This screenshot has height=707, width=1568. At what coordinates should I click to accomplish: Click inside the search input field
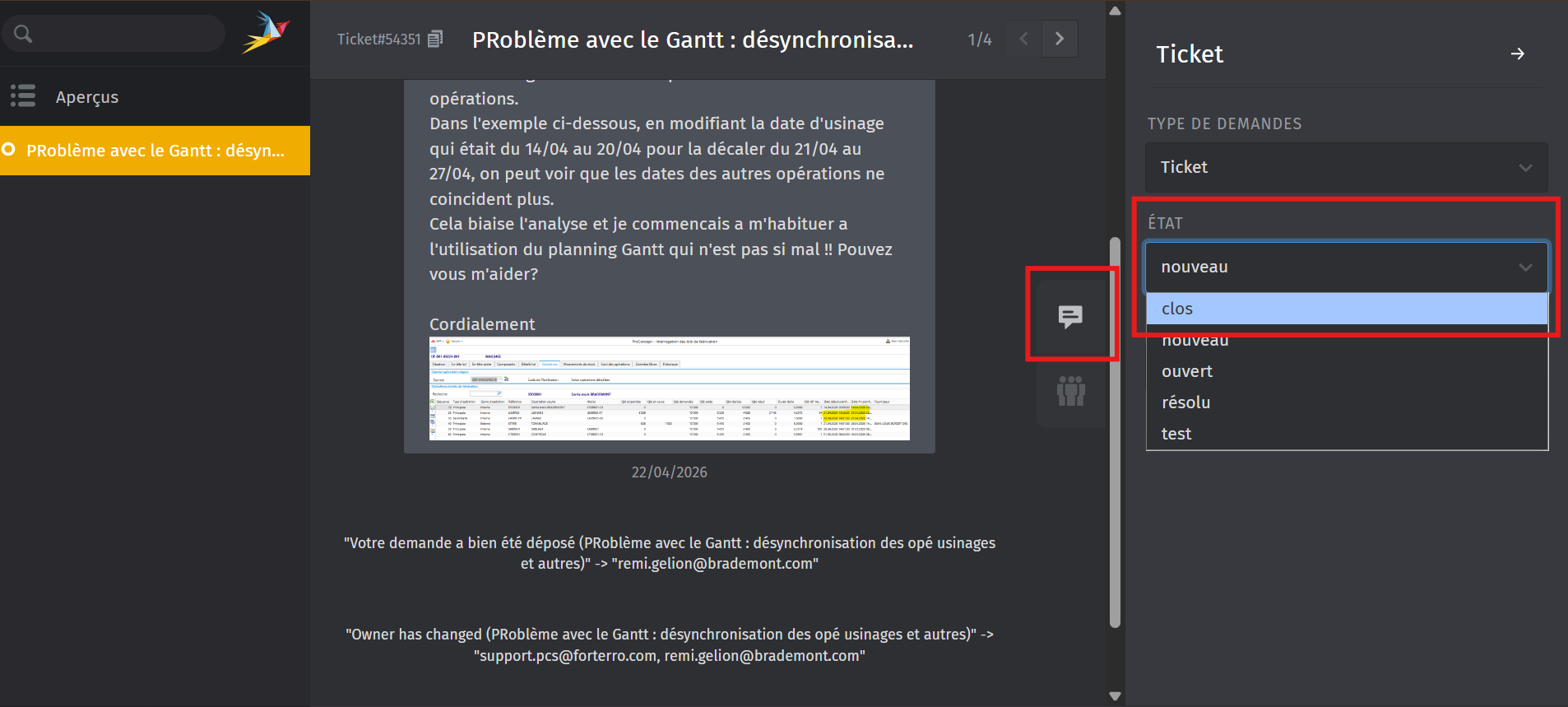tap(114, 34)
